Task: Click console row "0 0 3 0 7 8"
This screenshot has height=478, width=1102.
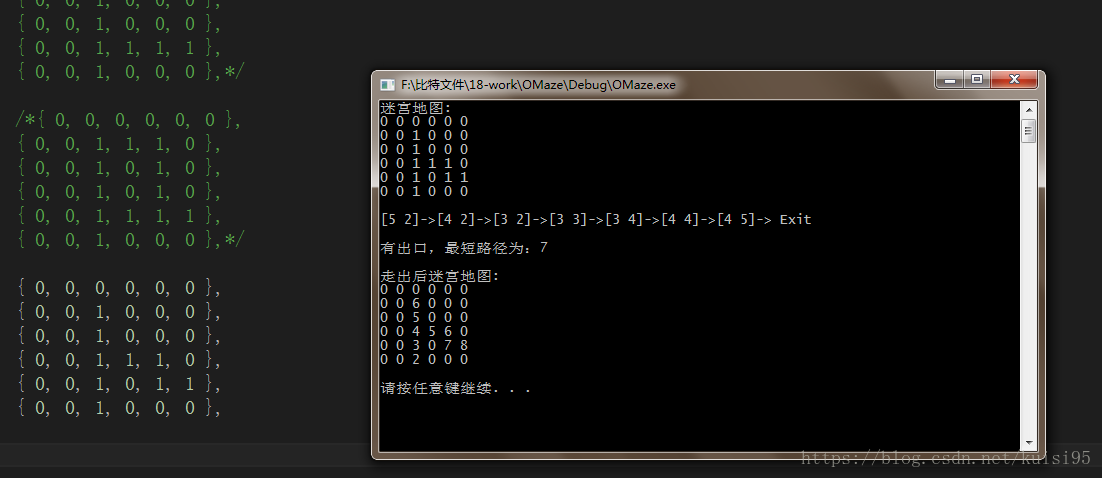Action: click(x=424, y=345)
